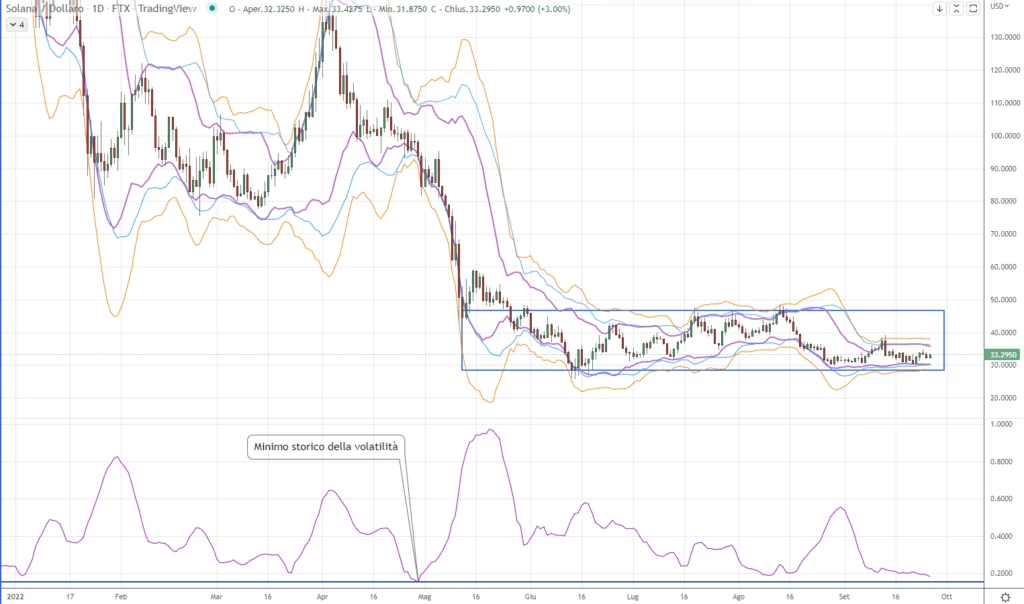Viewport: 1024px width, 604px height.
Task: Click the 2022 year label on time axis
Action: (x=14, y=594)
